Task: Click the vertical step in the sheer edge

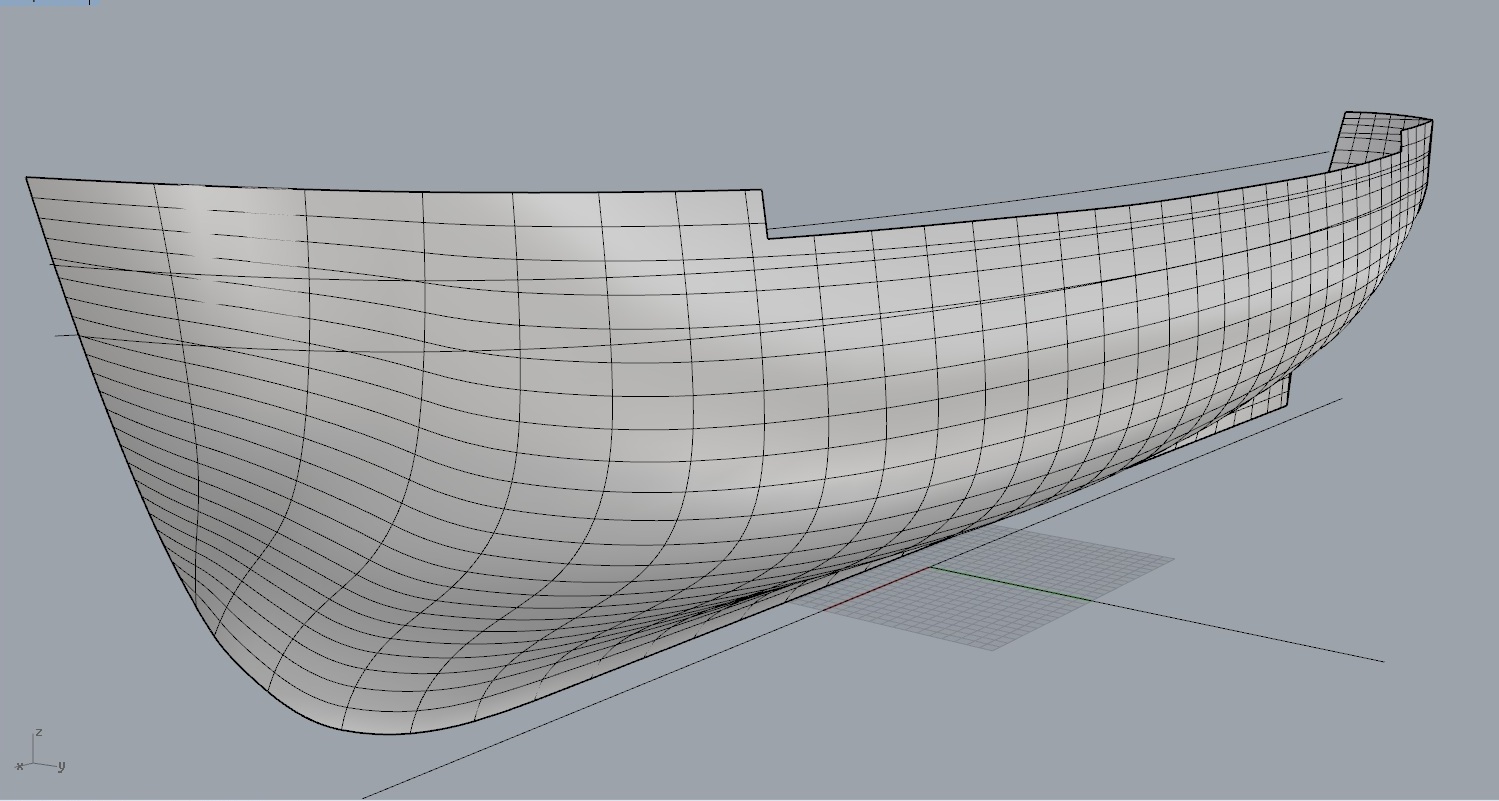Action: [x=765, y=214]
